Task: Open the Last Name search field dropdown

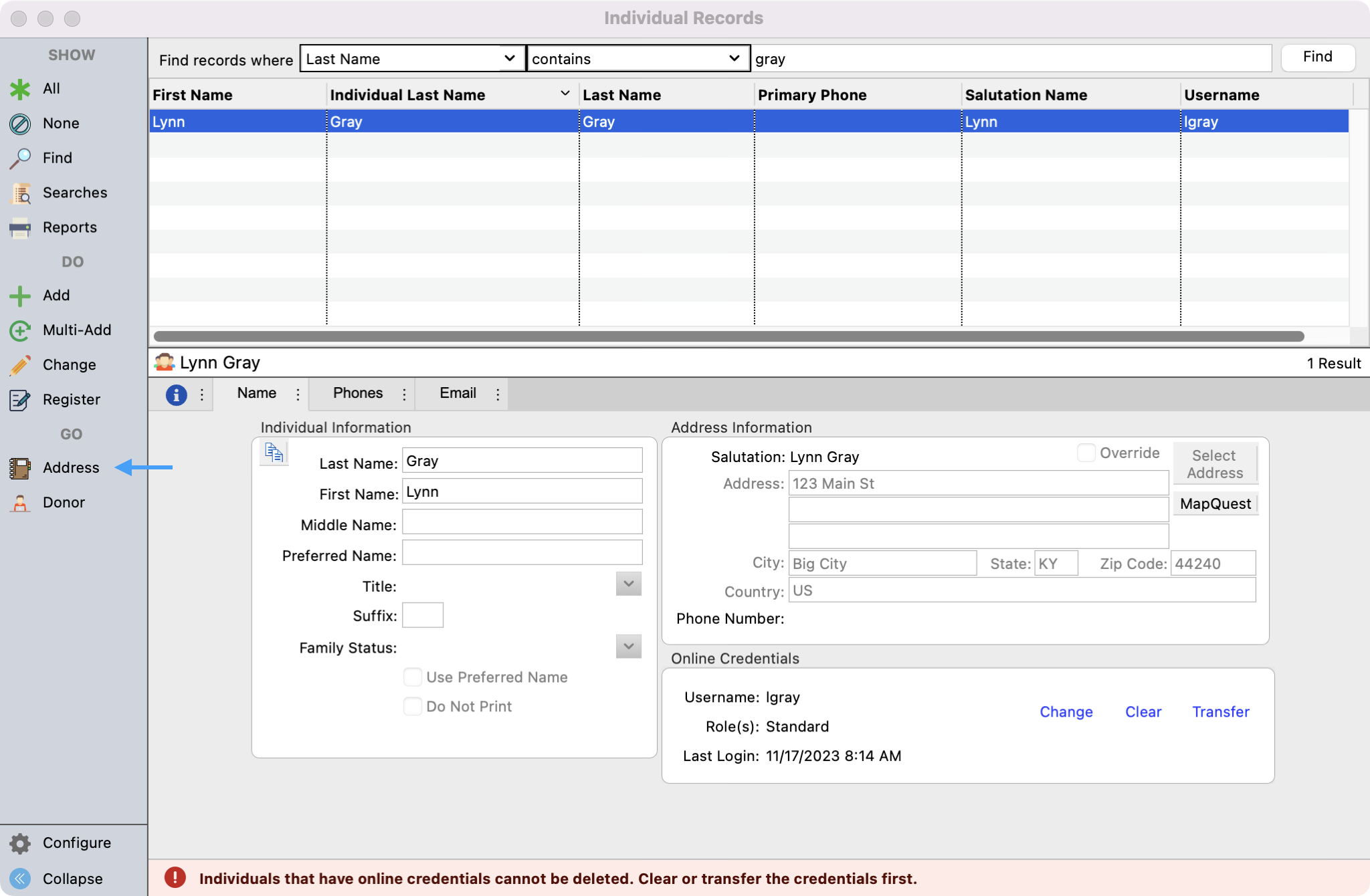Action: [411, 59]
